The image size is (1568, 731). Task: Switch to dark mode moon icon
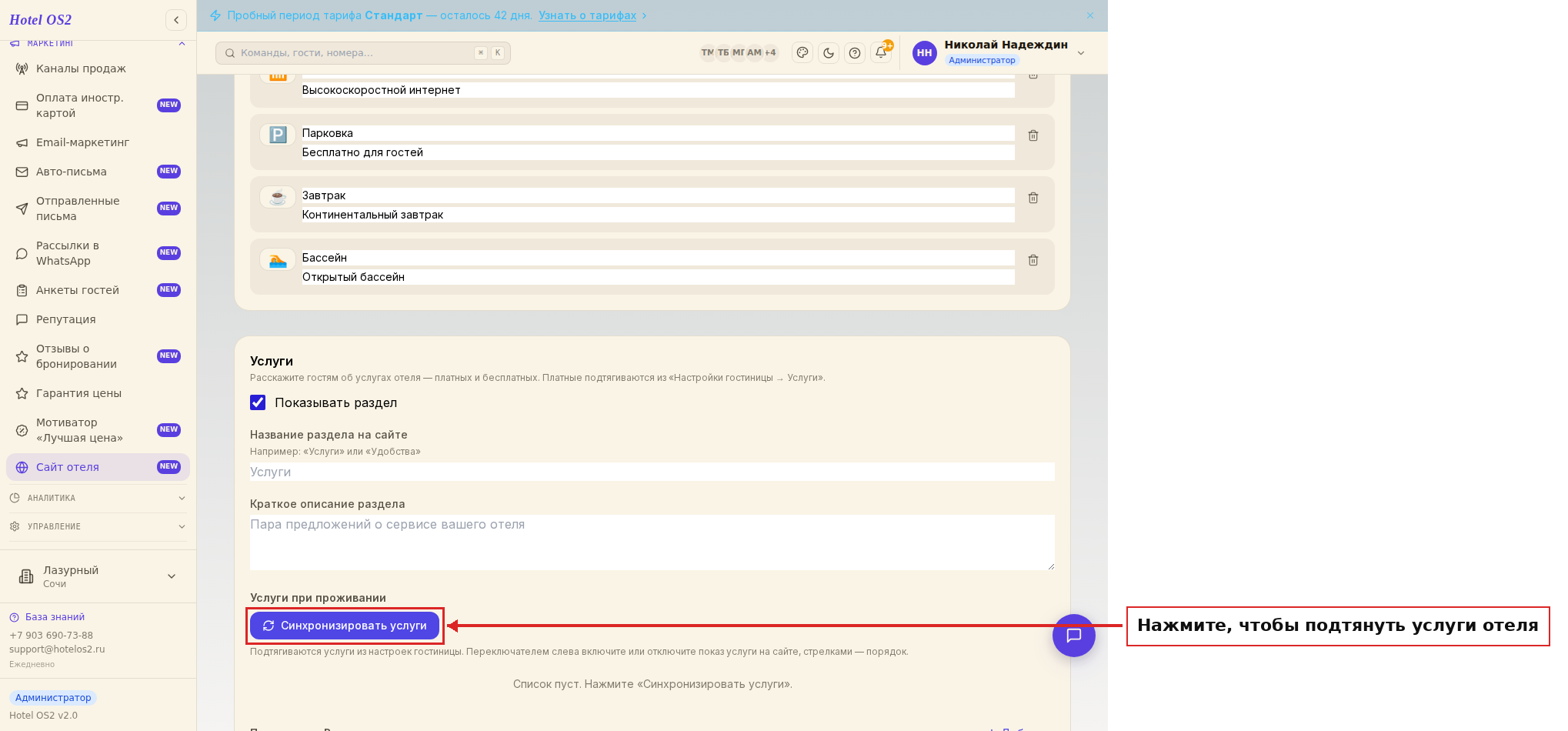tap(829, 53)
